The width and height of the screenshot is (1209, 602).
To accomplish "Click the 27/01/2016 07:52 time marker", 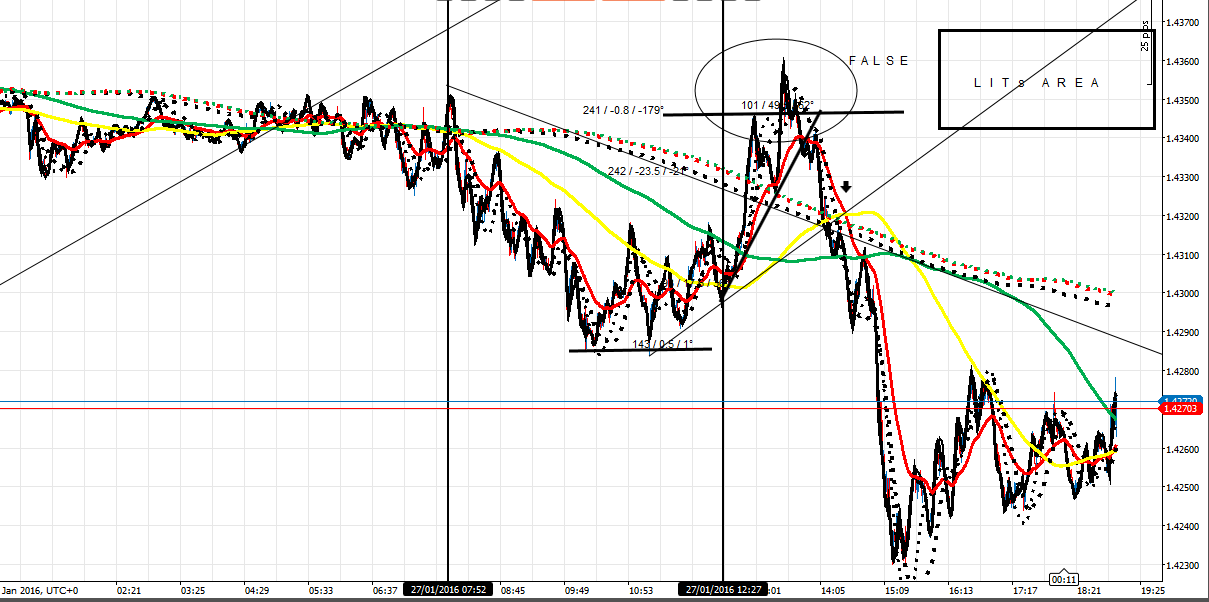I will coord(447,590).
